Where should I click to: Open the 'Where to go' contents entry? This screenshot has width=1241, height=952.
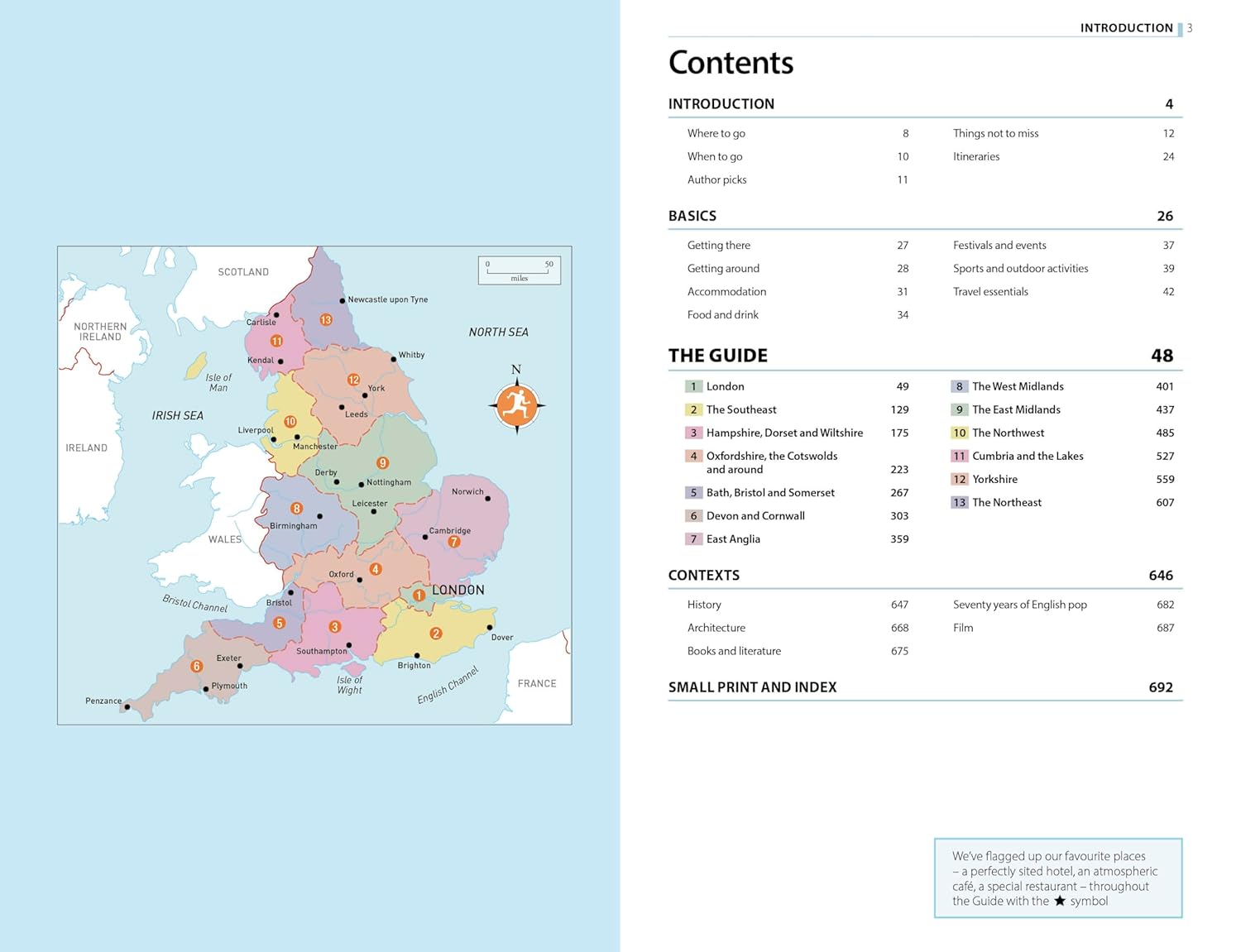coord(716,133)
